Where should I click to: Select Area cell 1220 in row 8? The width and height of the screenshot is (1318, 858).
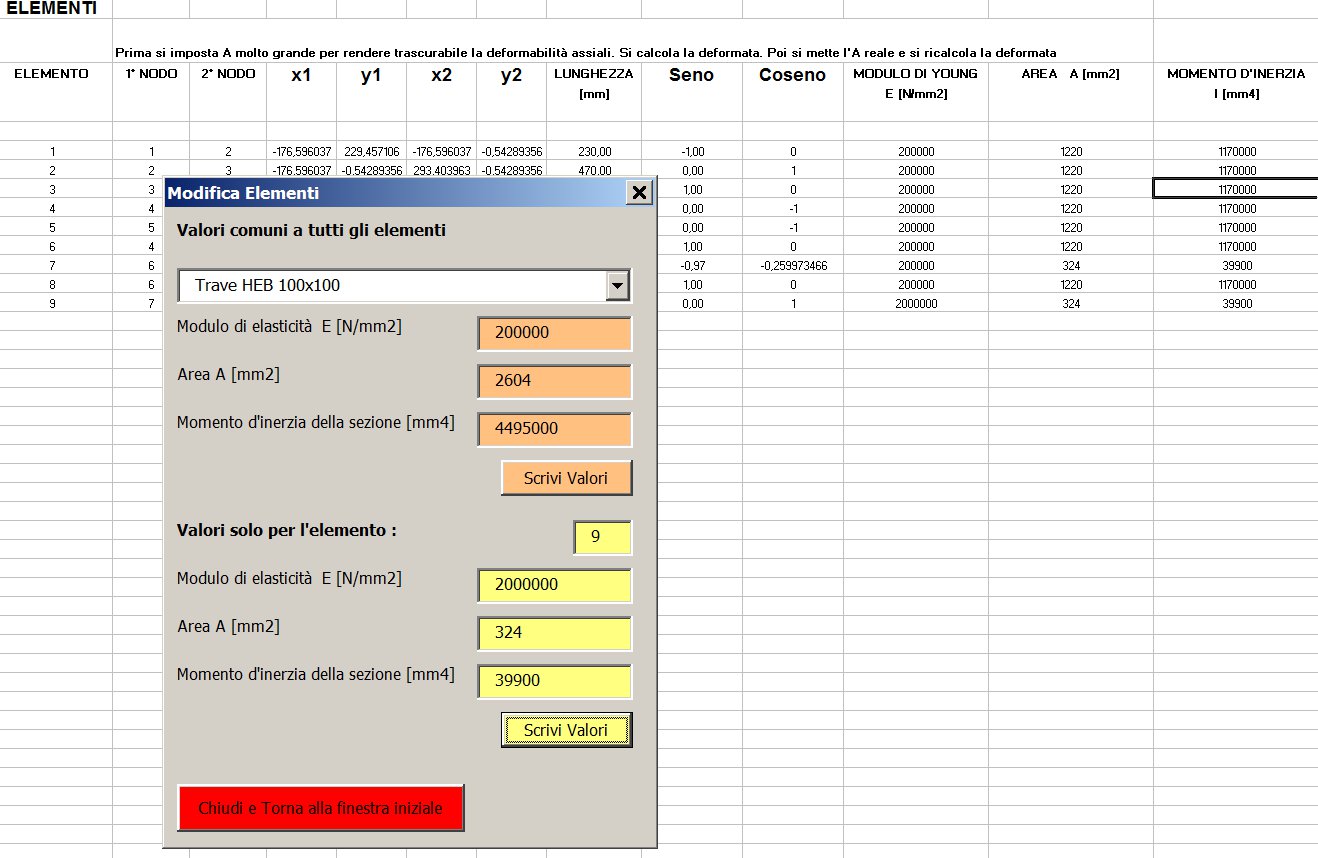[1071, 285]
